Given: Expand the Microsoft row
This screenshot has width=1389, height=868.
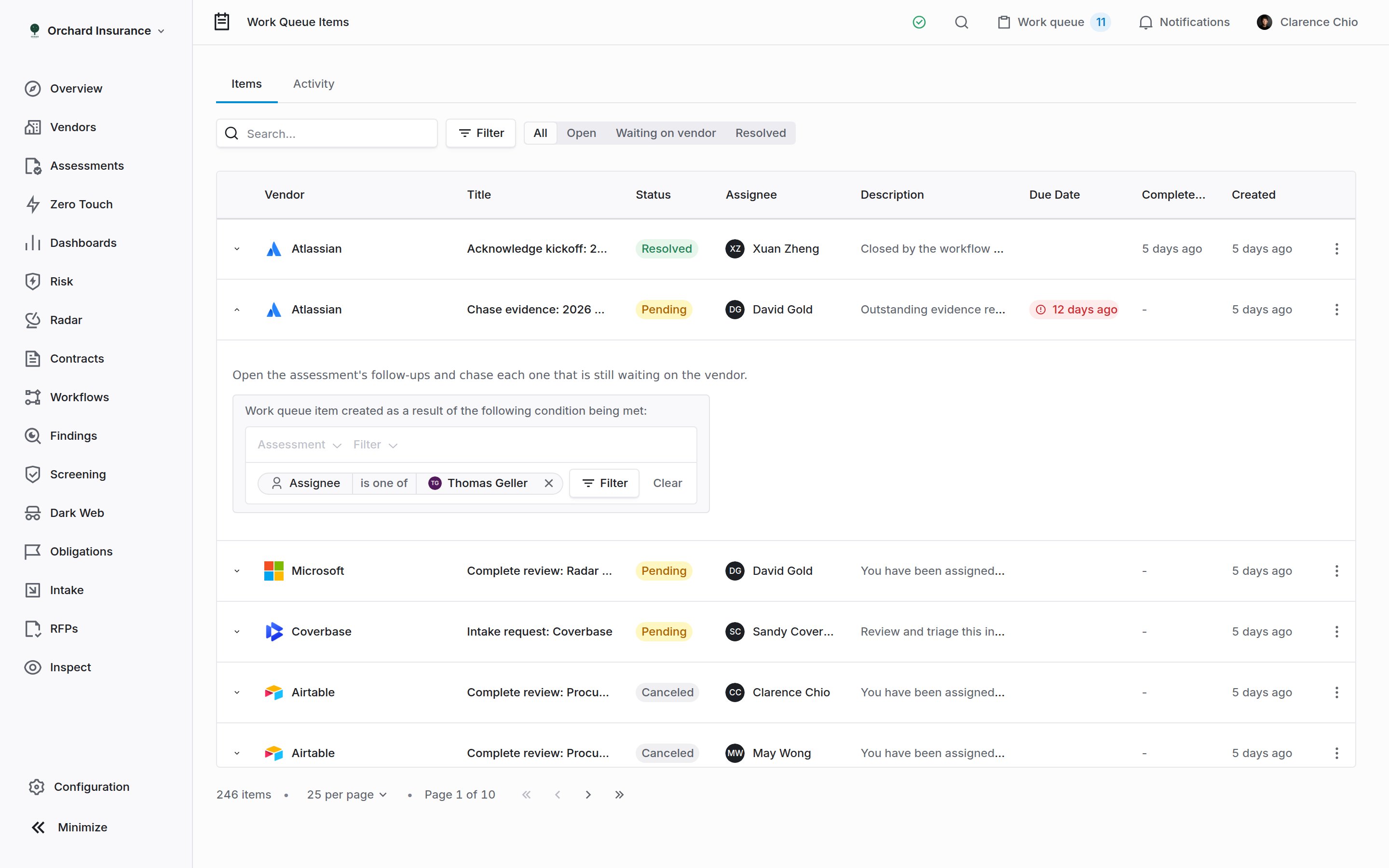Looking at the screenshot, I should click(x=236, y=570).
